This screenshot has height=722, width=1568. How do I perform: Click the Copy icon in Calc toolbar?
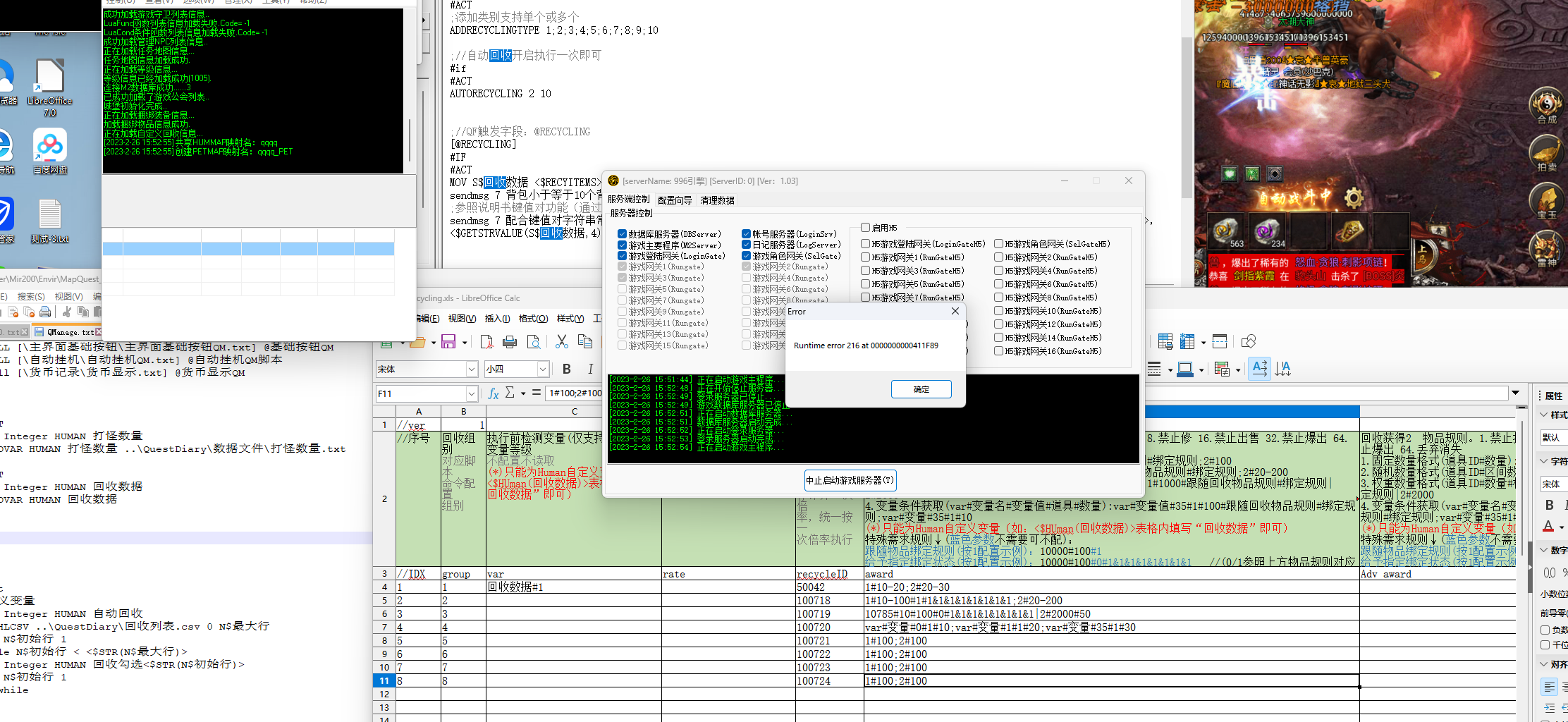[x=585, y=342]
